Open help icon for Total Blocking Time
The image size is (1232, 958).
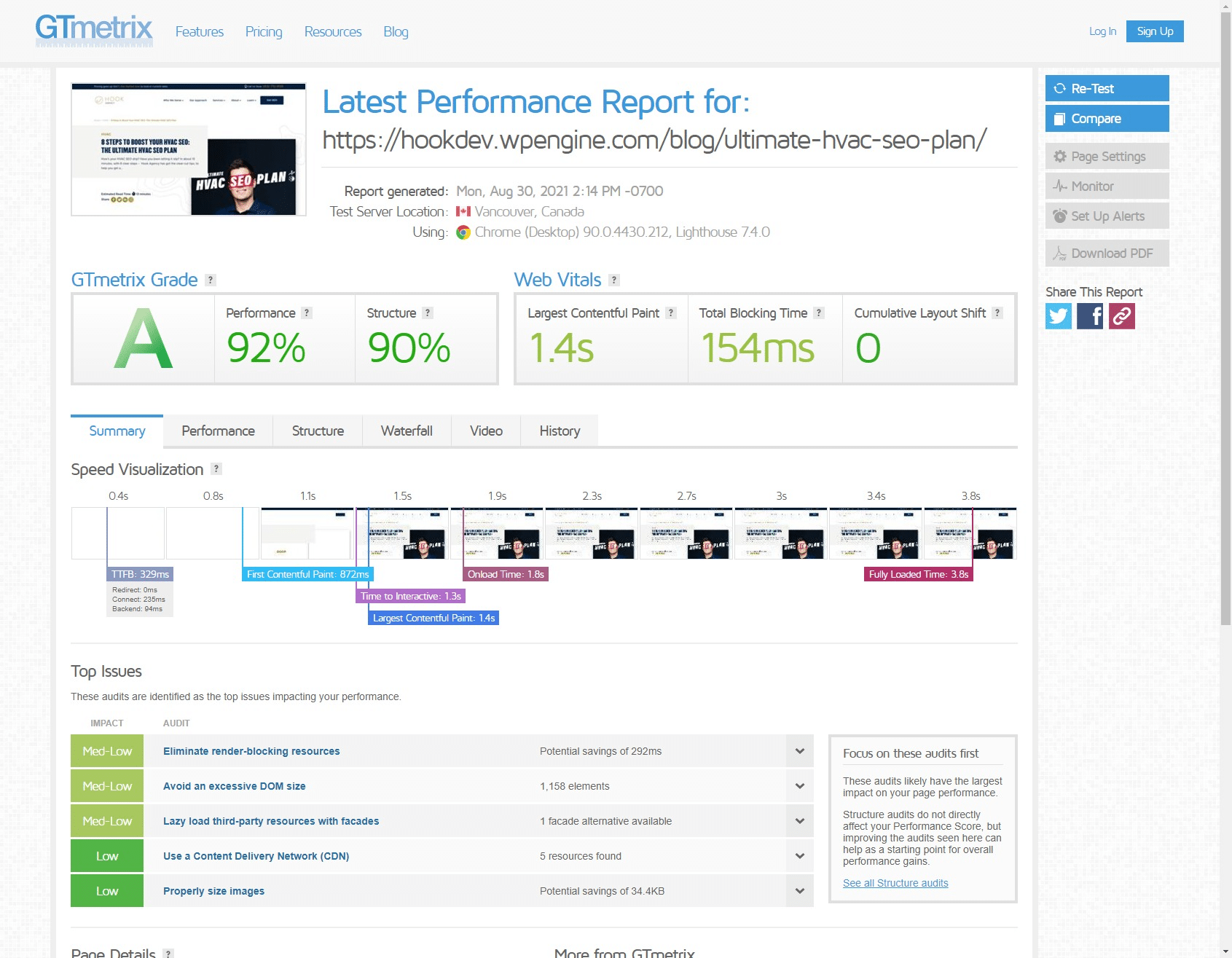[x=819, y=313]
